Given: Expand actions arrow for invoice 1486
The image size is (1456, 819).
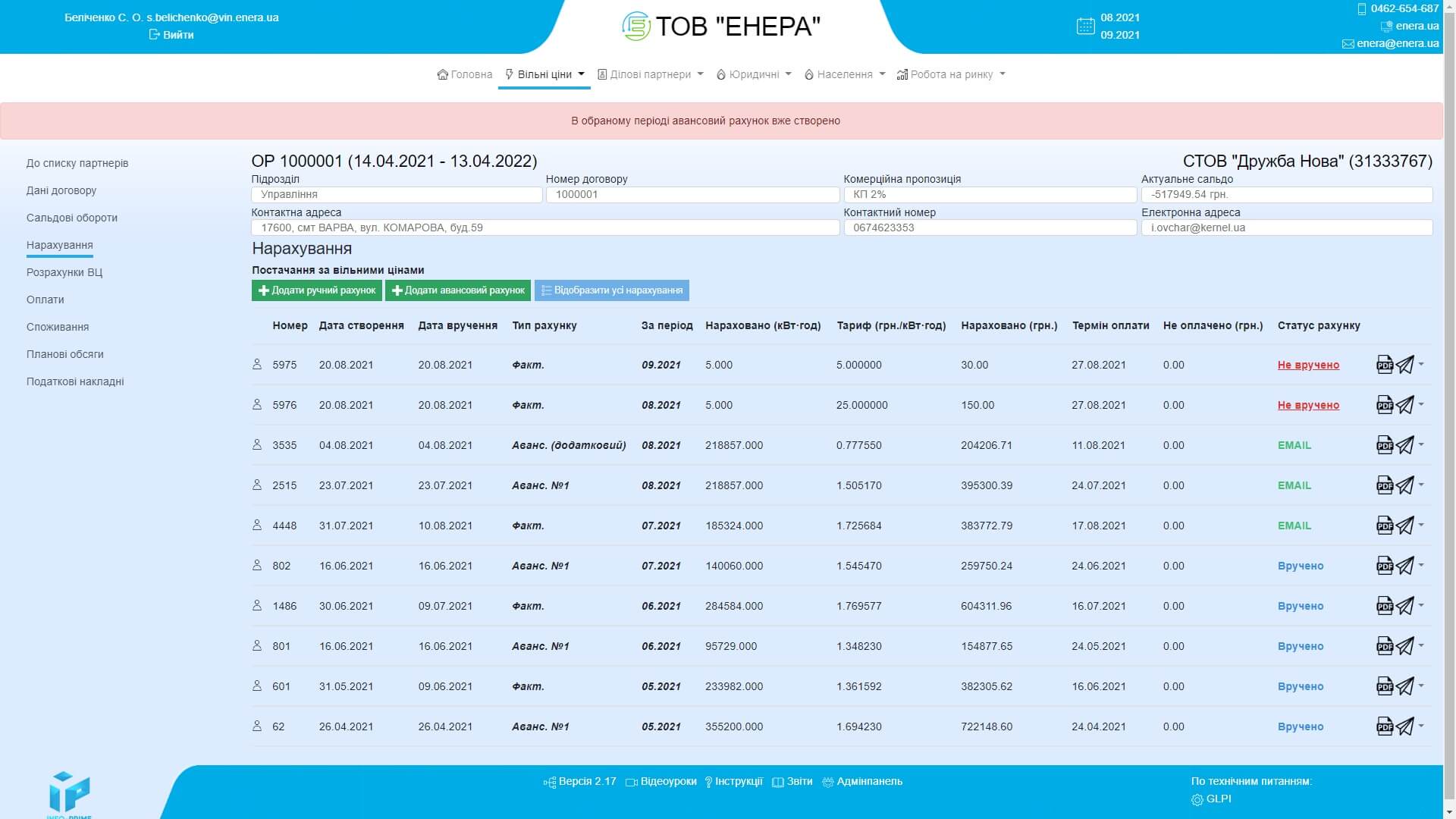Looking at the screenshot, I should (1421, 605).
